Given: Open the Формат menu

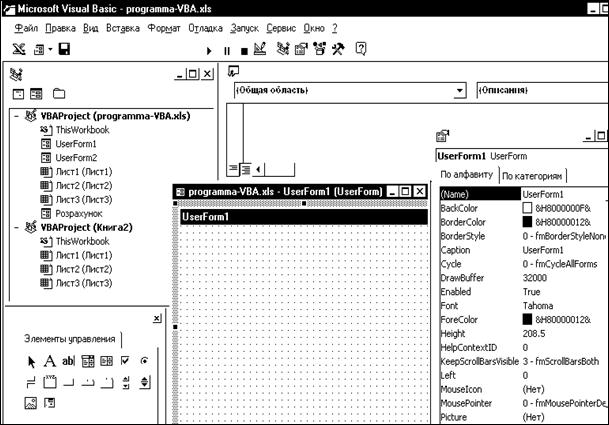Looking at the screenshot, I should tap(164, 28).
